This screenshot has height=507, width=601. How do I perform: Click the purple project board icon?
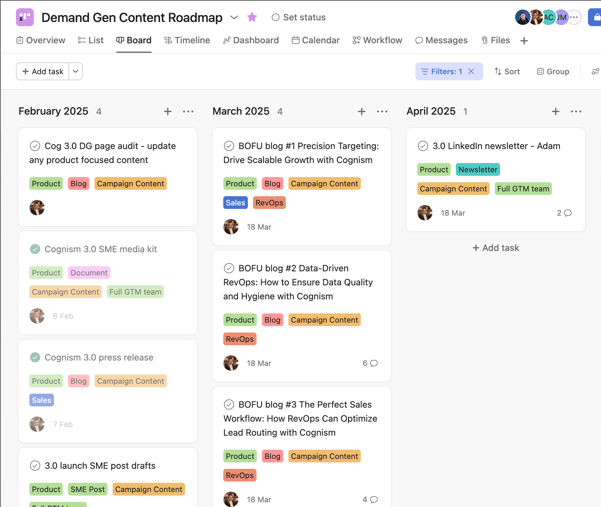coord(25,17)
